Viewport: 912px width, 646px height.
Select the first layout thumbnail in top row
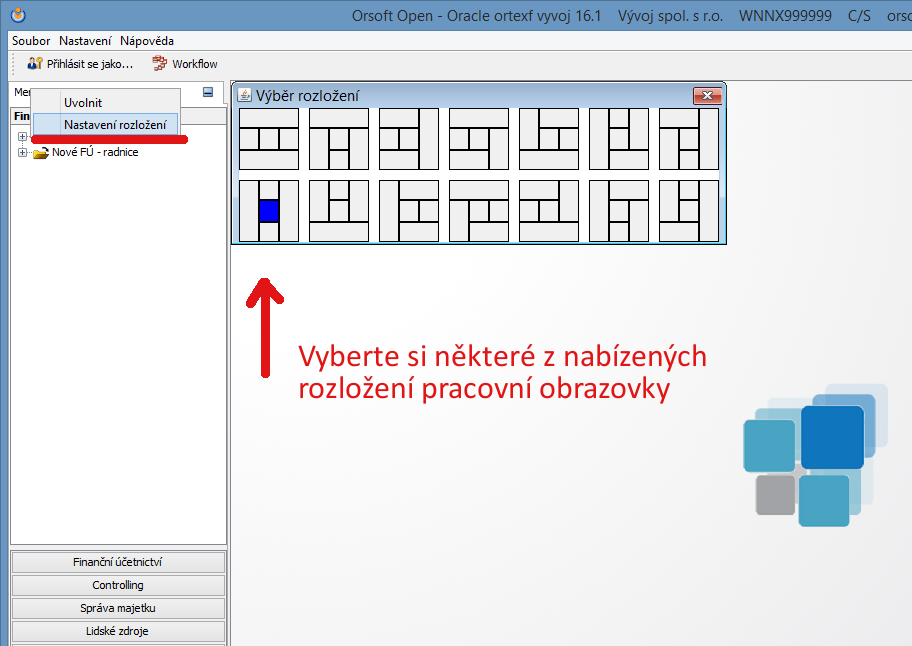[269, 139]
